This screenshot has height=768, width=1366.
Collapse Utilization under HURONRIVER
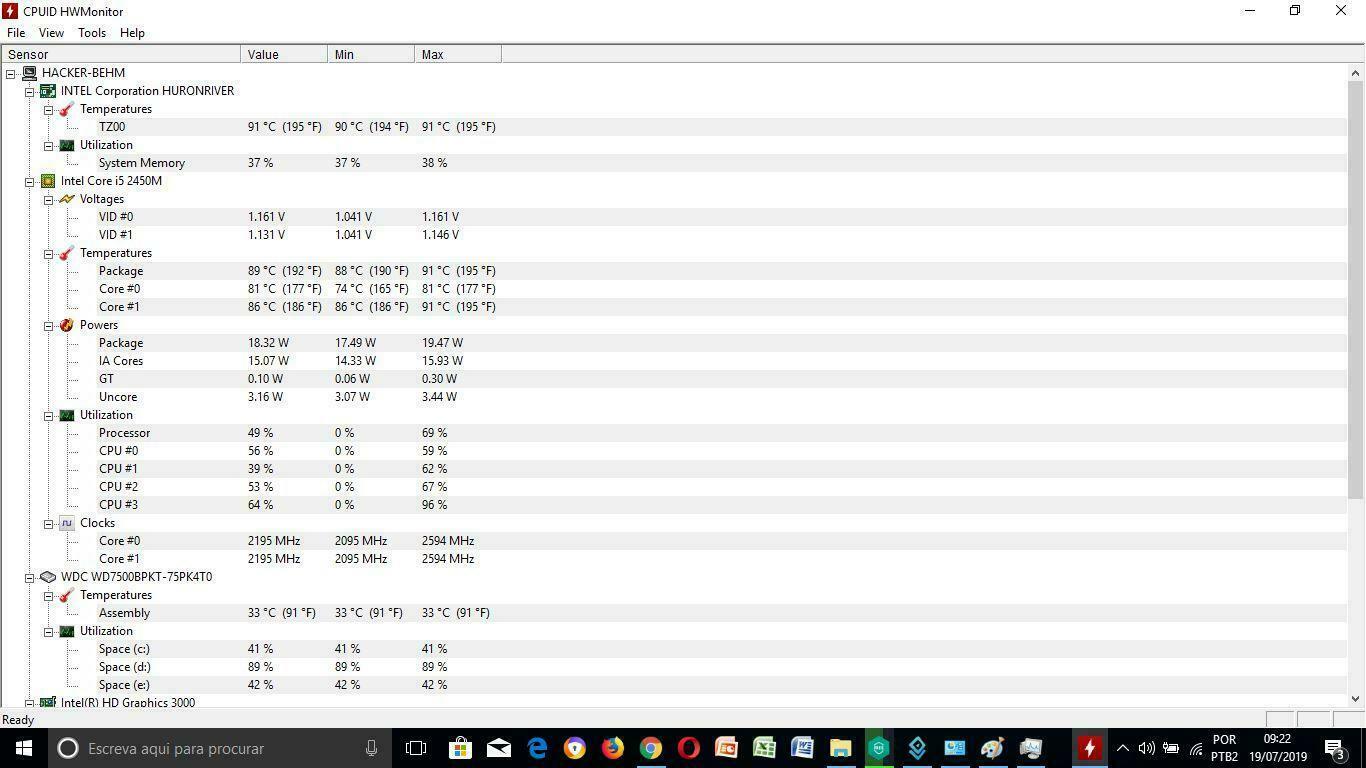48,145
